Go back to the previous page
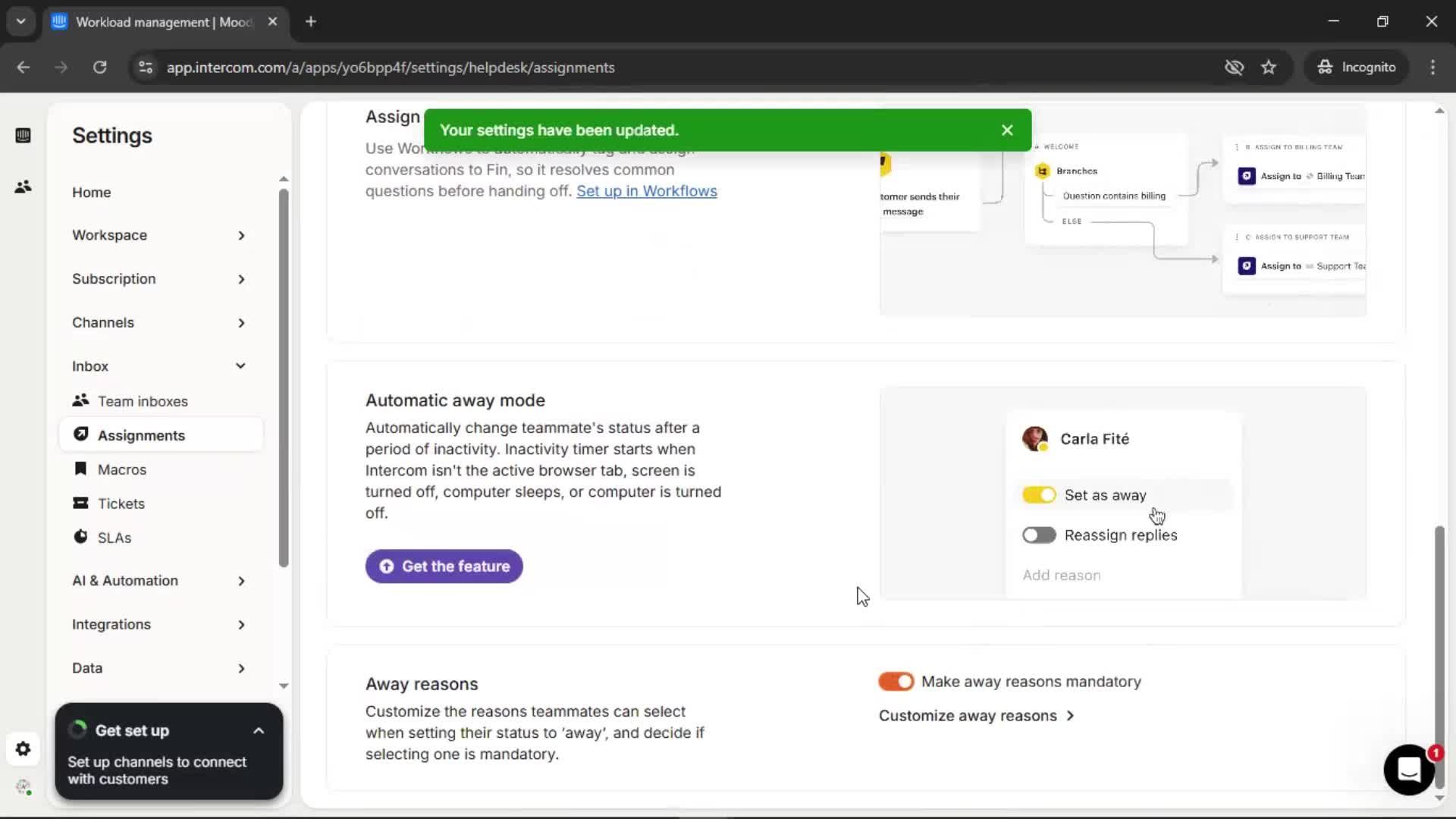Screen dimensions: 1456x819 24,67
